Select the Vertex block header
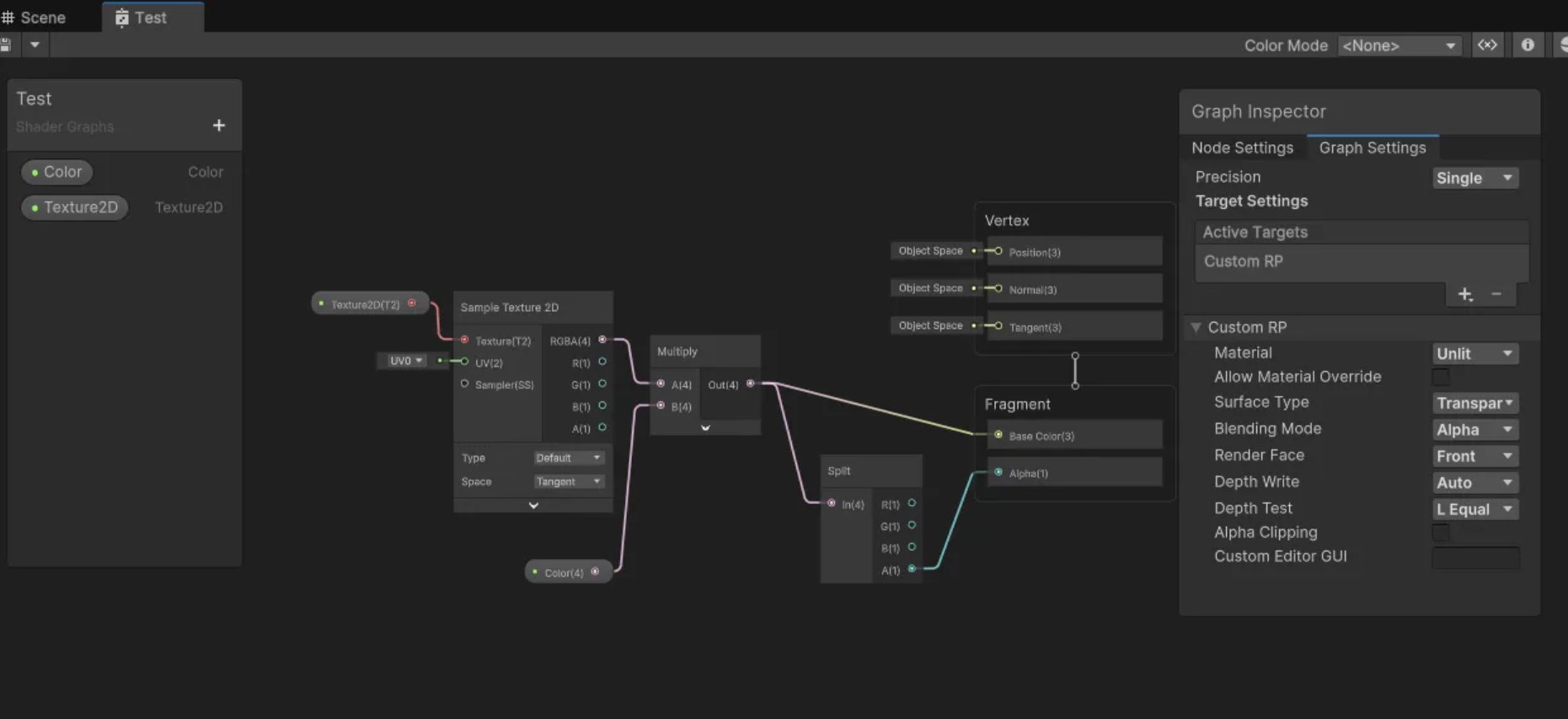Image resolution: width=1568 pixels, height=719 pixels. (1007, 221)
